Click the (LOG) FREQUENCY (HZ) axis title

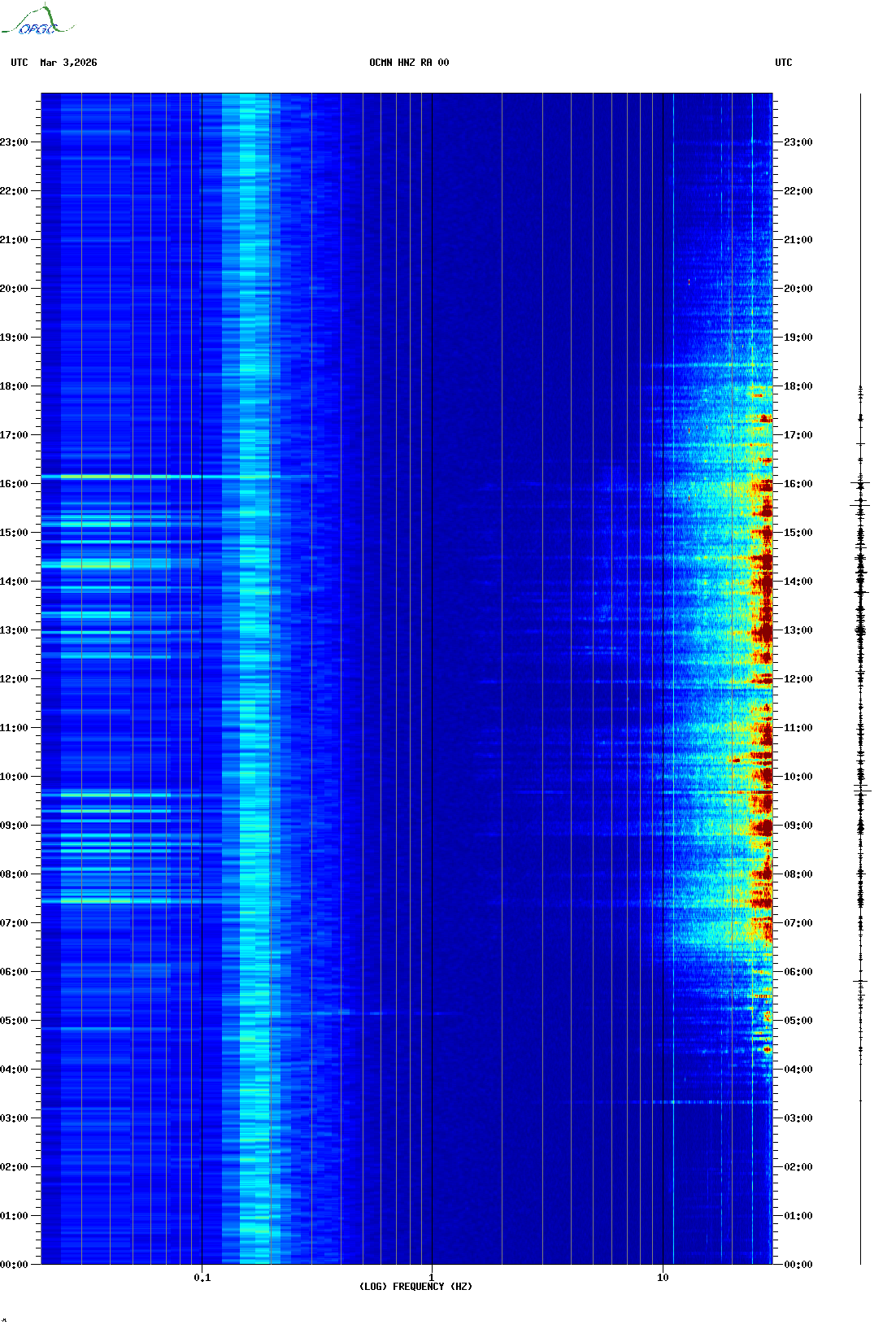point(415,1287)
